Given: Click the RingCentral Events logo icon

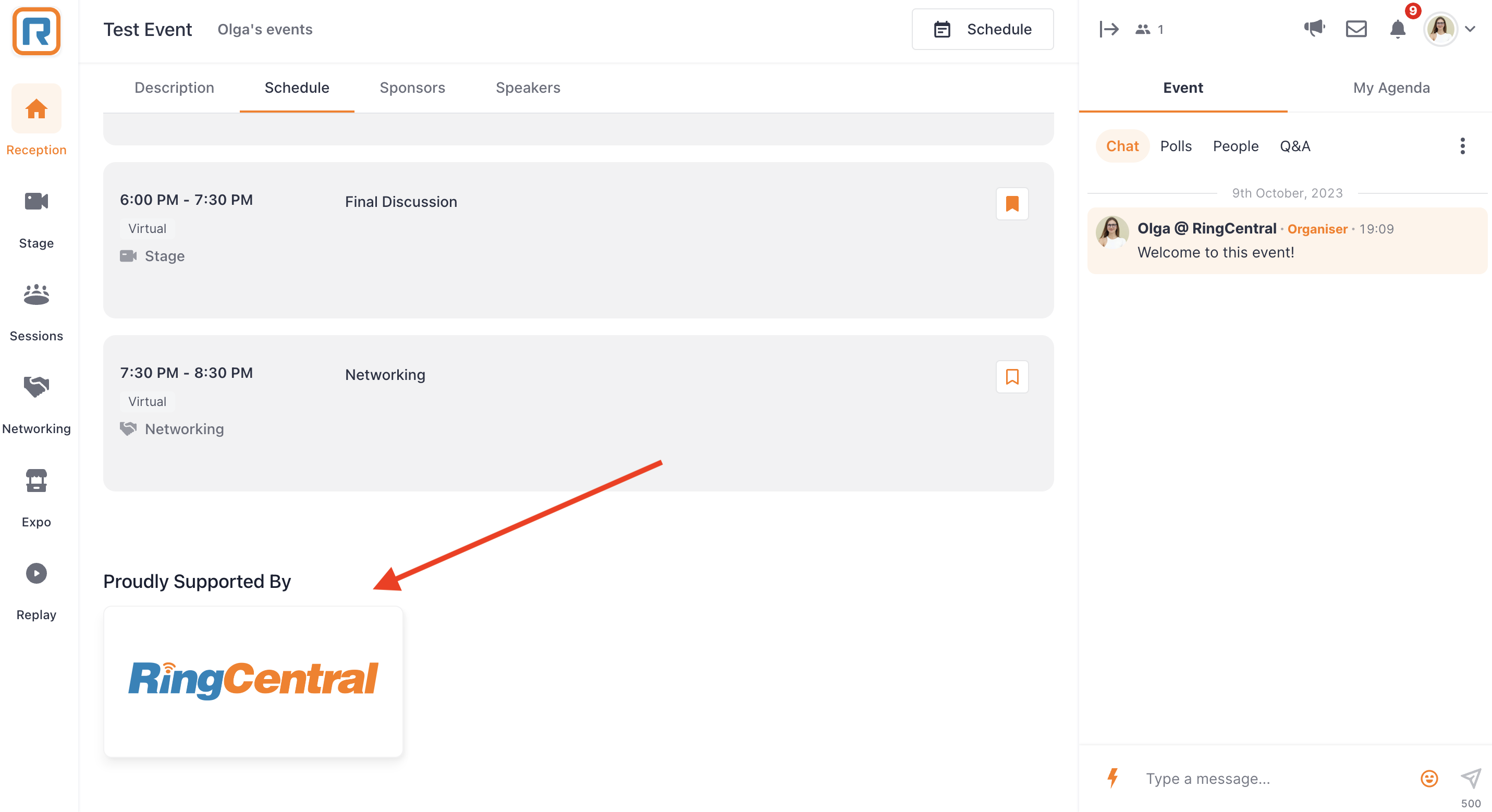Looking at the screenshot, I should pyautogui.click(x=36, y=30).
